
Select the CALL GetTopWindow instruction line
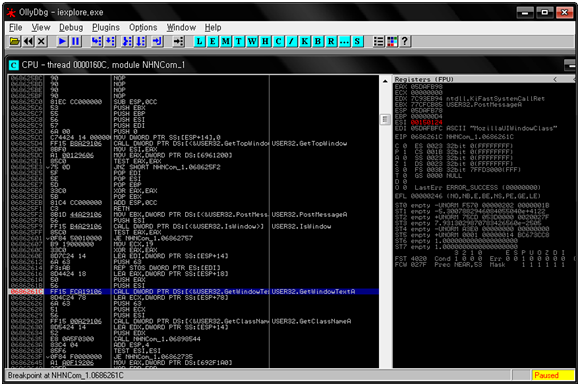tap(193, 143)
